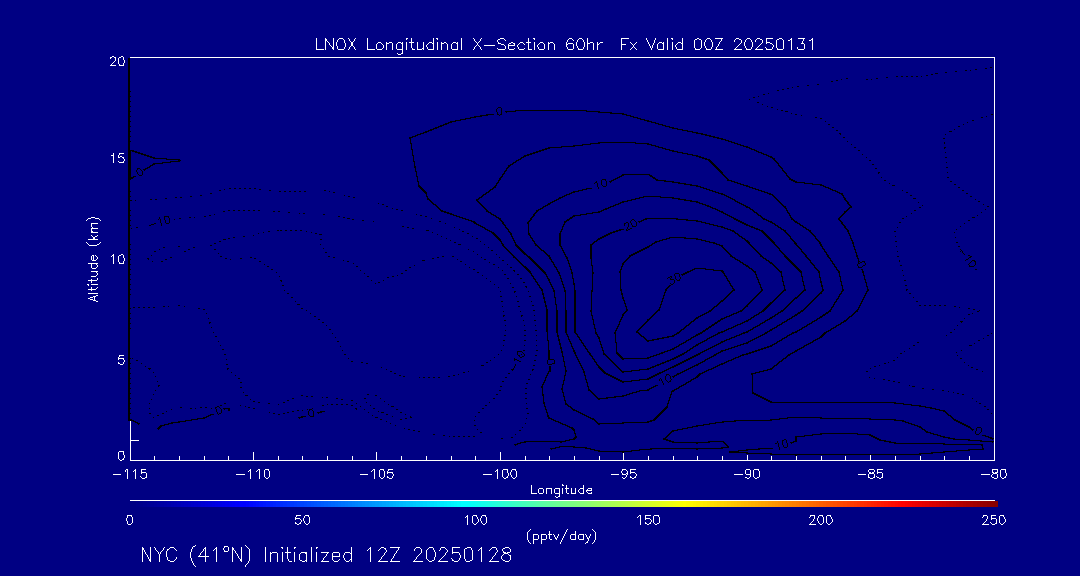The width and height of the screenshot is (1080, 576).
Task: Select the "(pptv/day)" units label
Action: click(x=561, y=536)
